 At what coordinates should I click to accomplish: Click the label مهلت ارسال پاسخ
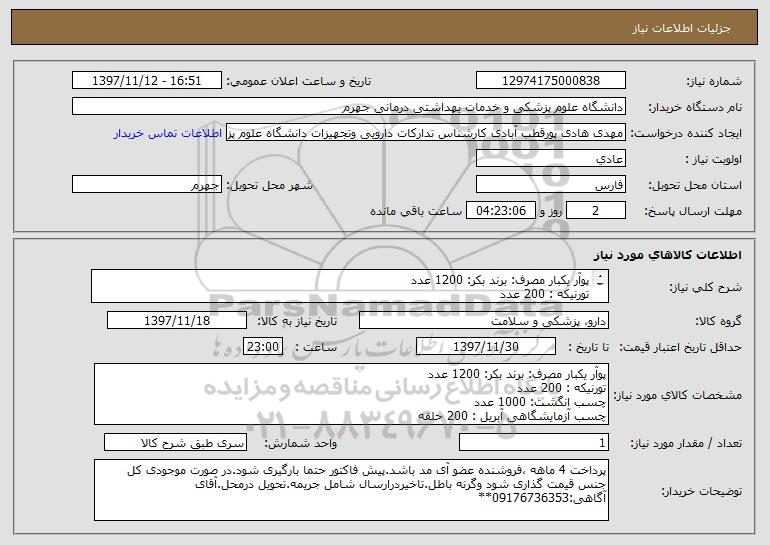[x=693, y=211]
